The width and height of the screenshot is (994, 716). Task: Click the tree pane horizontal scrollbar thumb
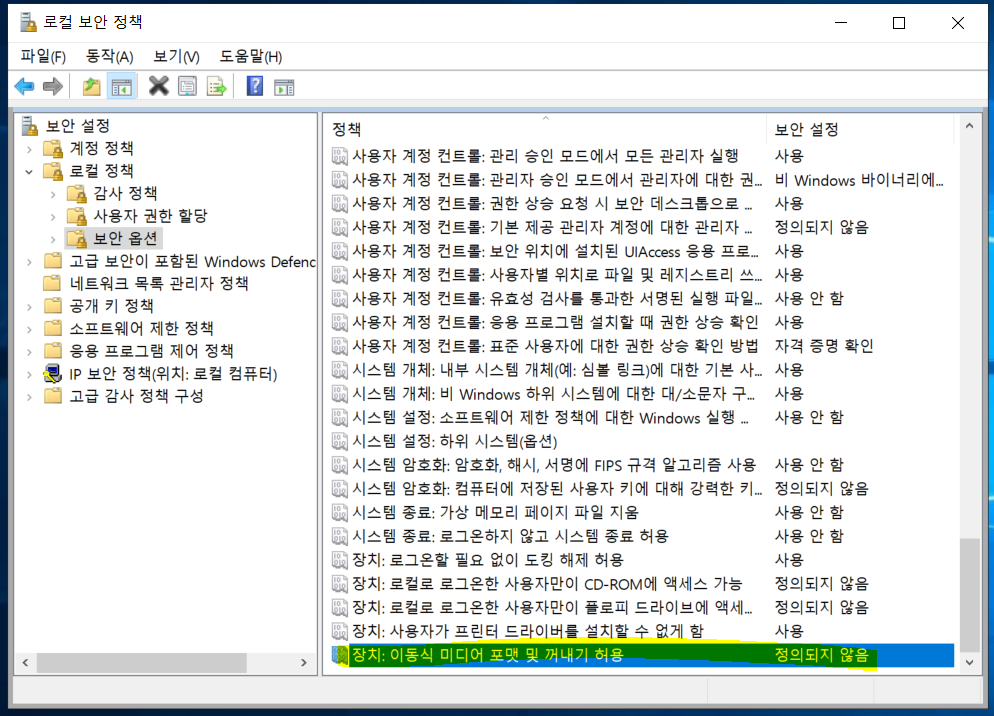point(141,663)
